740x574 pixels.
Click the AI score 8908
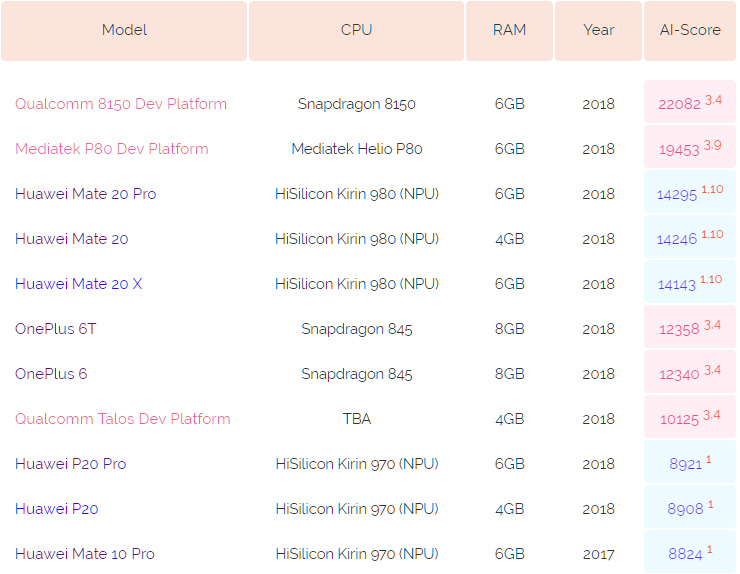[685, 509]
